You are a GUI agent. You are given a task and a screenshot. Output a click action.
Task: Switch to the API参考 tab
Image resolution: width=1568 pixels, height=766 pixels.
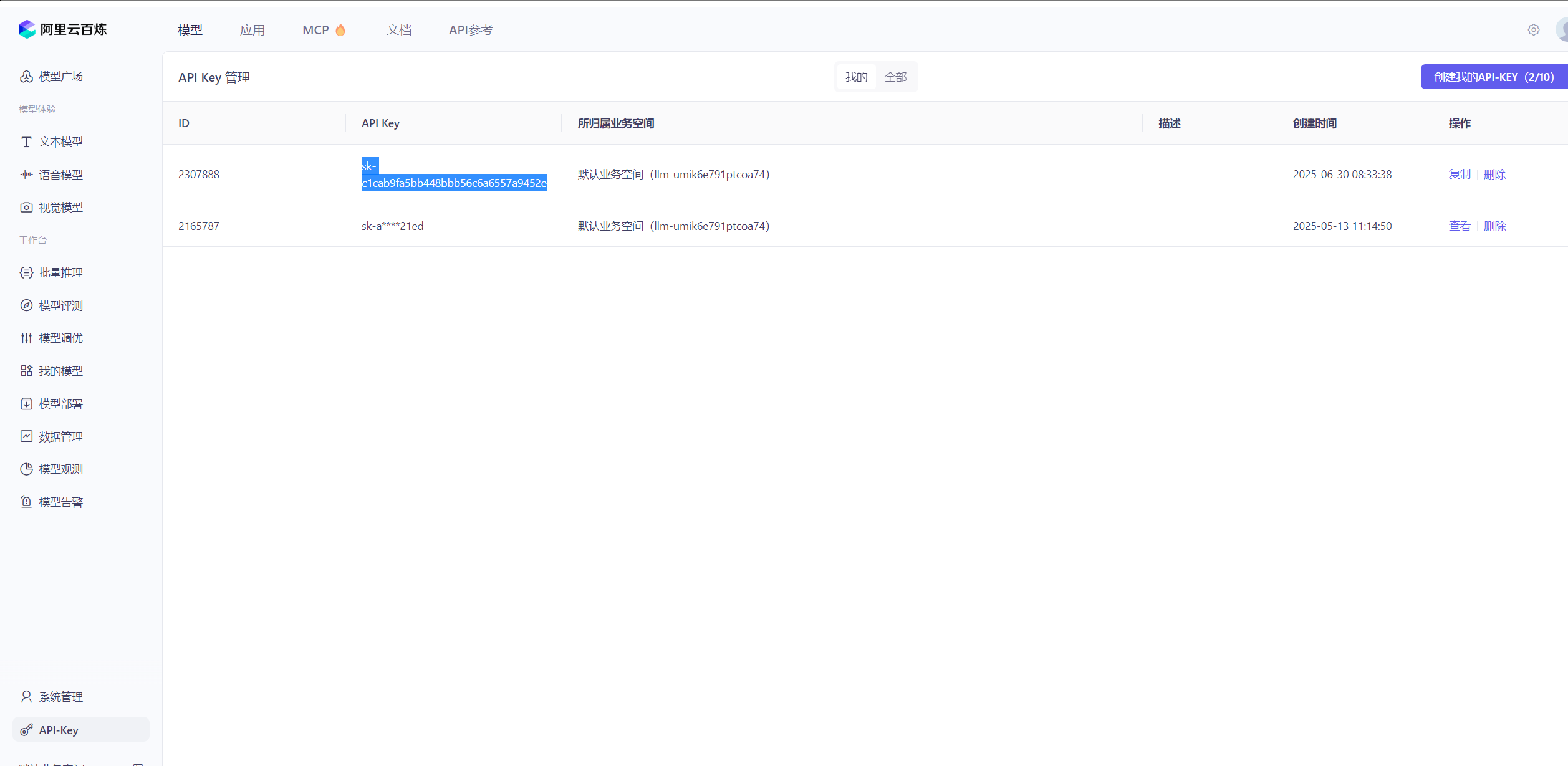pos(471,29)
